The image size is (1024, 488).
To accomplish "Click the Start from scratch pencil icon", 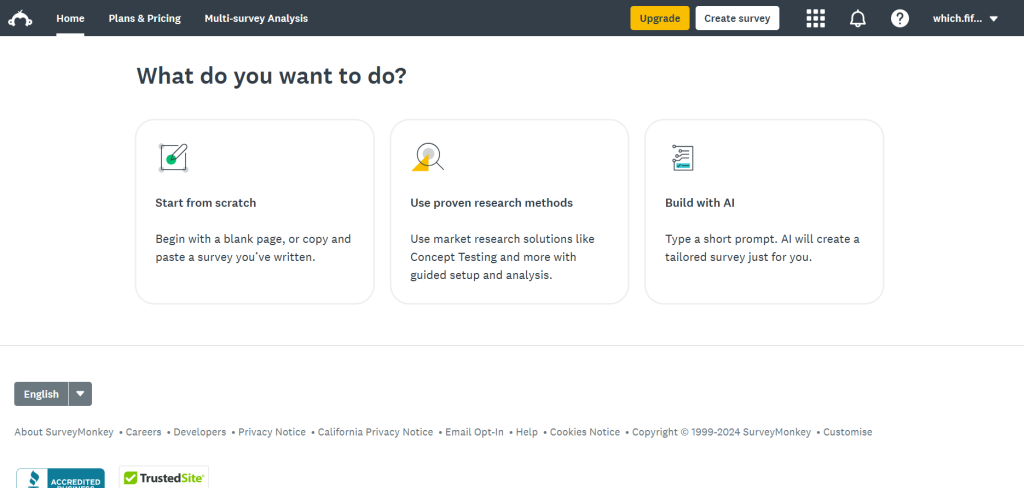I will pos(173,157).
